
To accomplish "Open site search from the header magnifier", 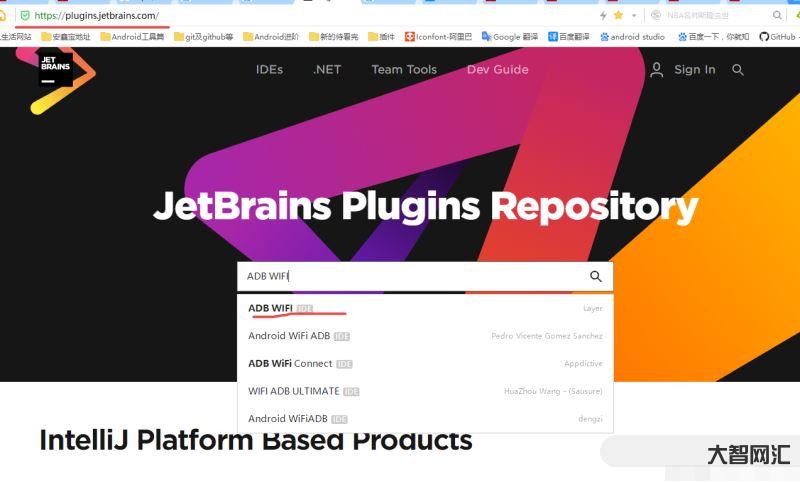I will click(x=738, y=70).
